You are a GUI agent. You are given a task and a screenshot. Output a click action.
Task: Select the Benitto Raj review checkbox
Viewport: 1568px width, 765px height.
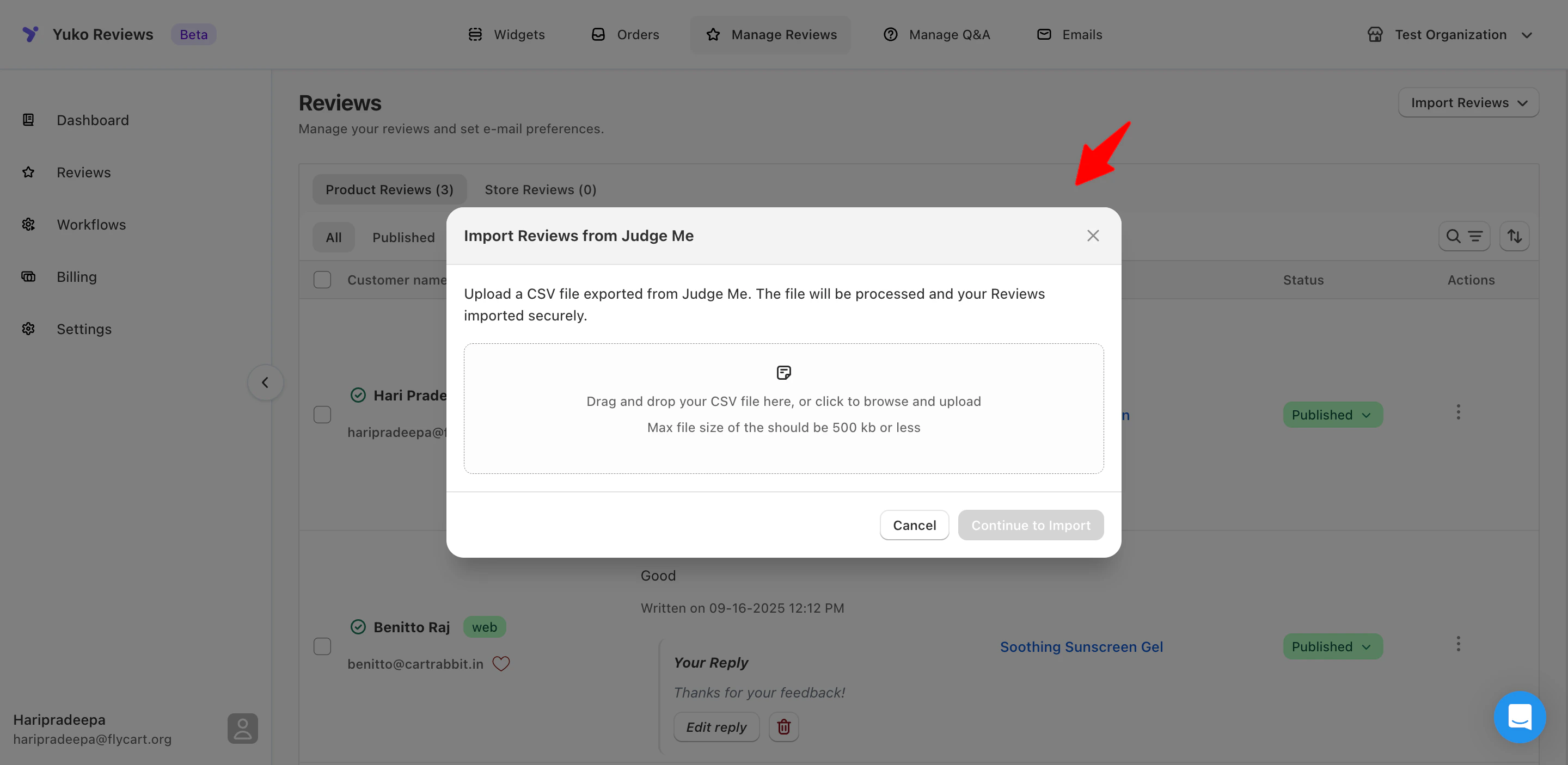click(322, 646)
